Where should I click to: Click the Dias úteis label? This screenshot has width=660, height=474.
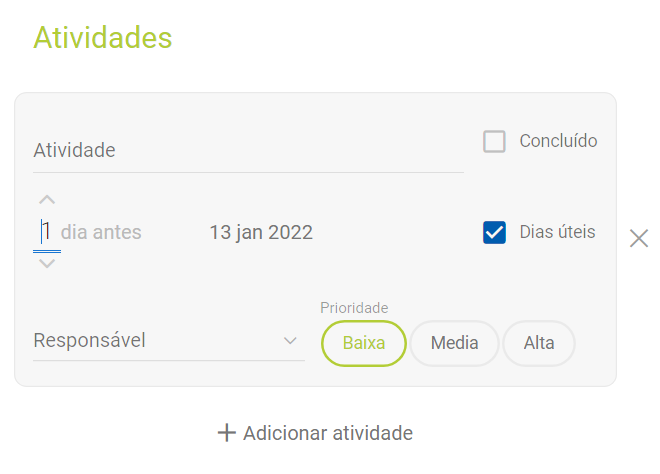click(x=557, y=232)
